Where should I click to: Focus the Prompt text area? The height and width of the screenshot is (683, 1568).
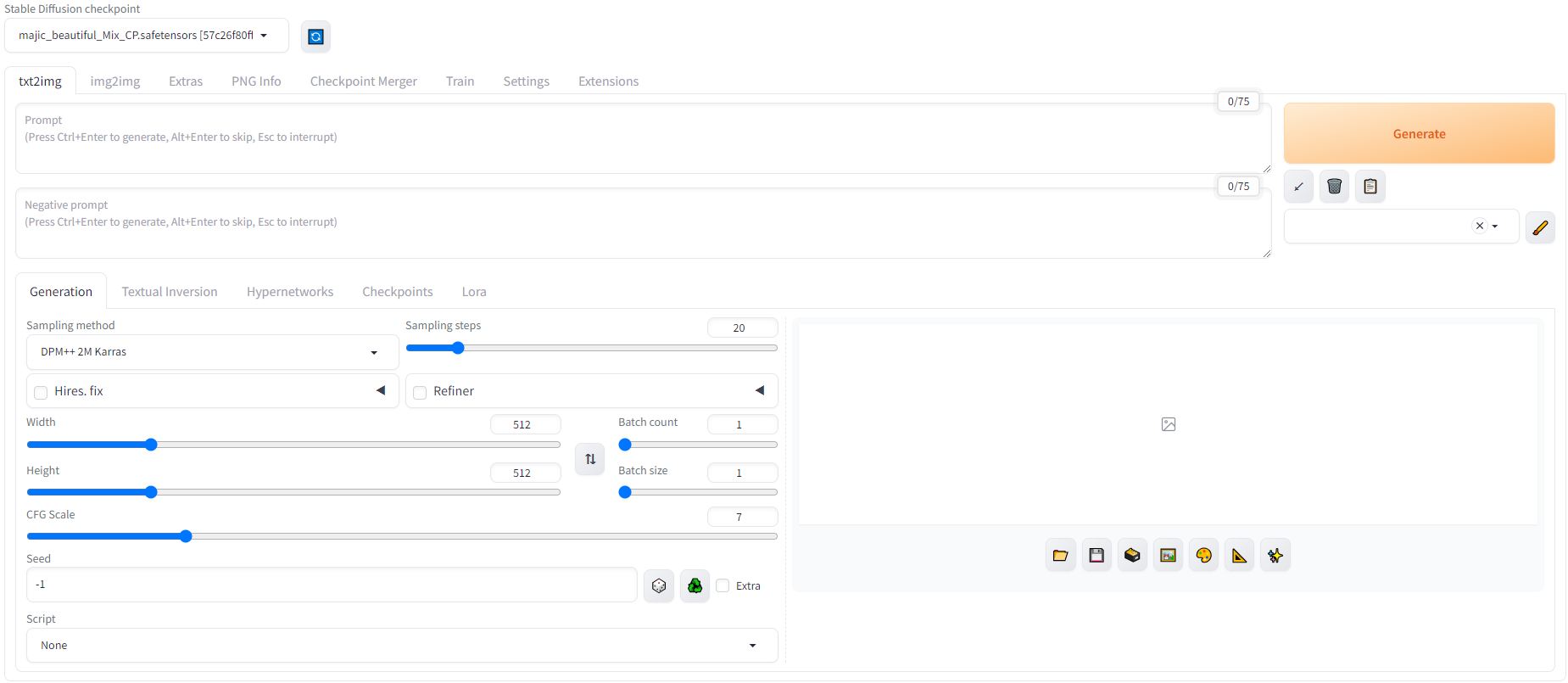click(x=643, y=138)
